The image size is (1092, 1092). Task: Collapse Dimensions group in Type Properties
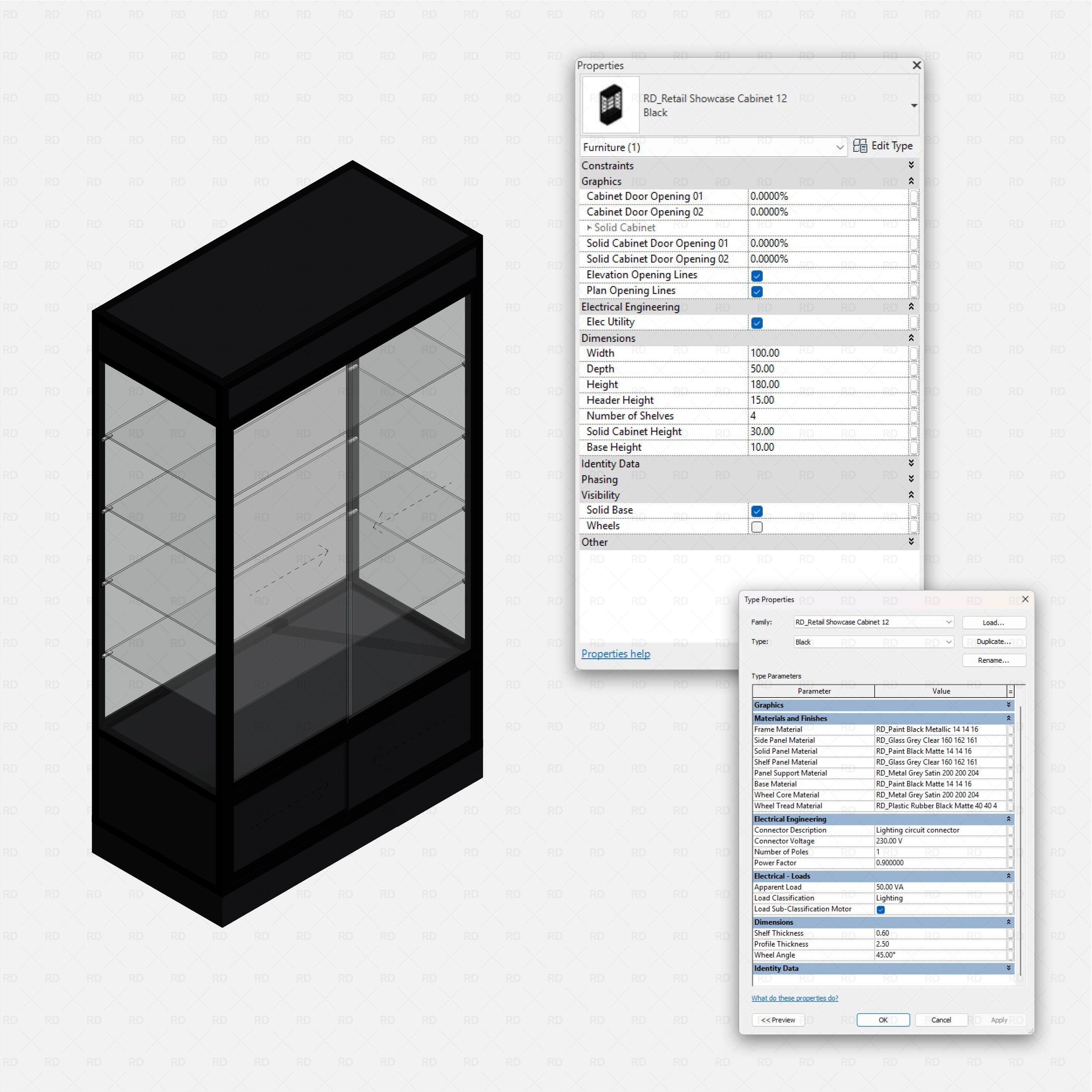point(1008,922)
